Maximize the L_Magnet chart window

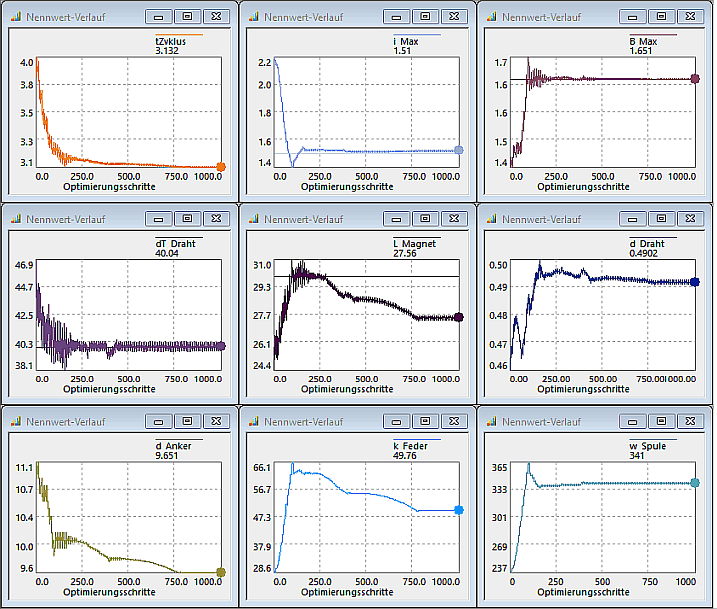(424, 218)
